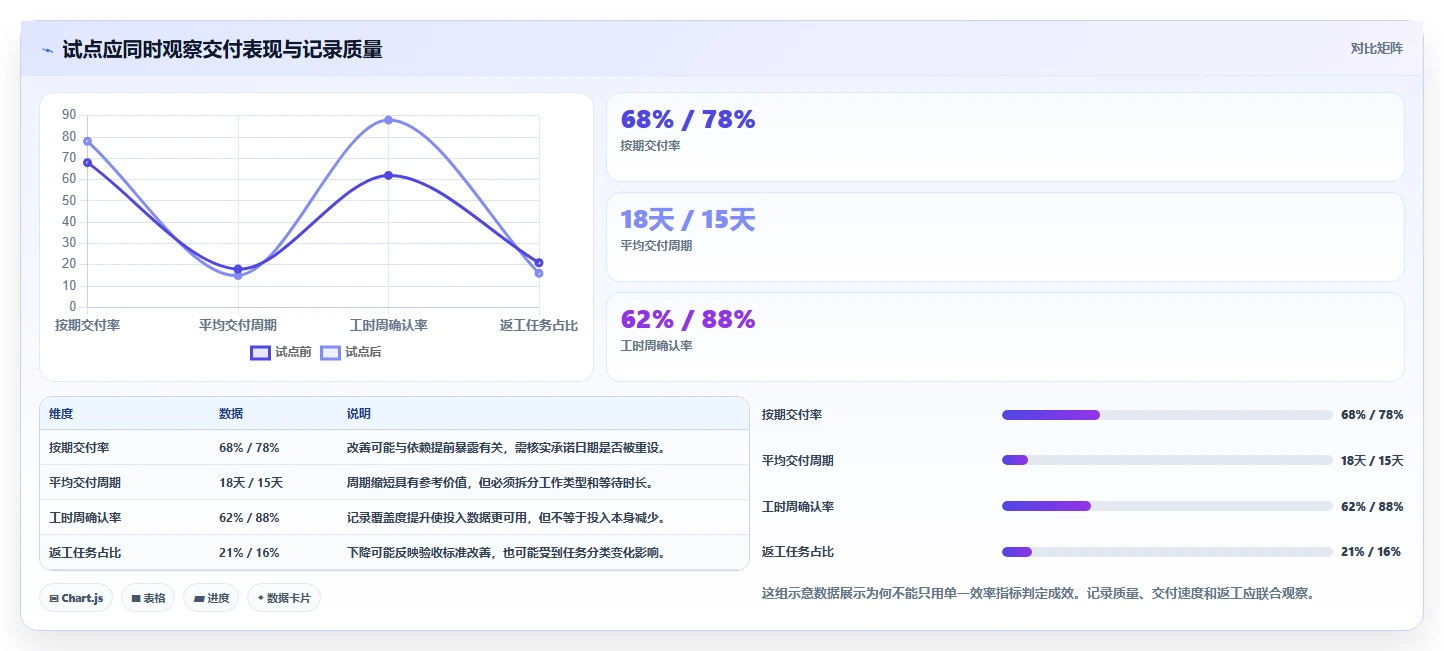Screen dimensions: 1444x651
Task: Click the 说明 column header
Action: click(x=359, y=414)
